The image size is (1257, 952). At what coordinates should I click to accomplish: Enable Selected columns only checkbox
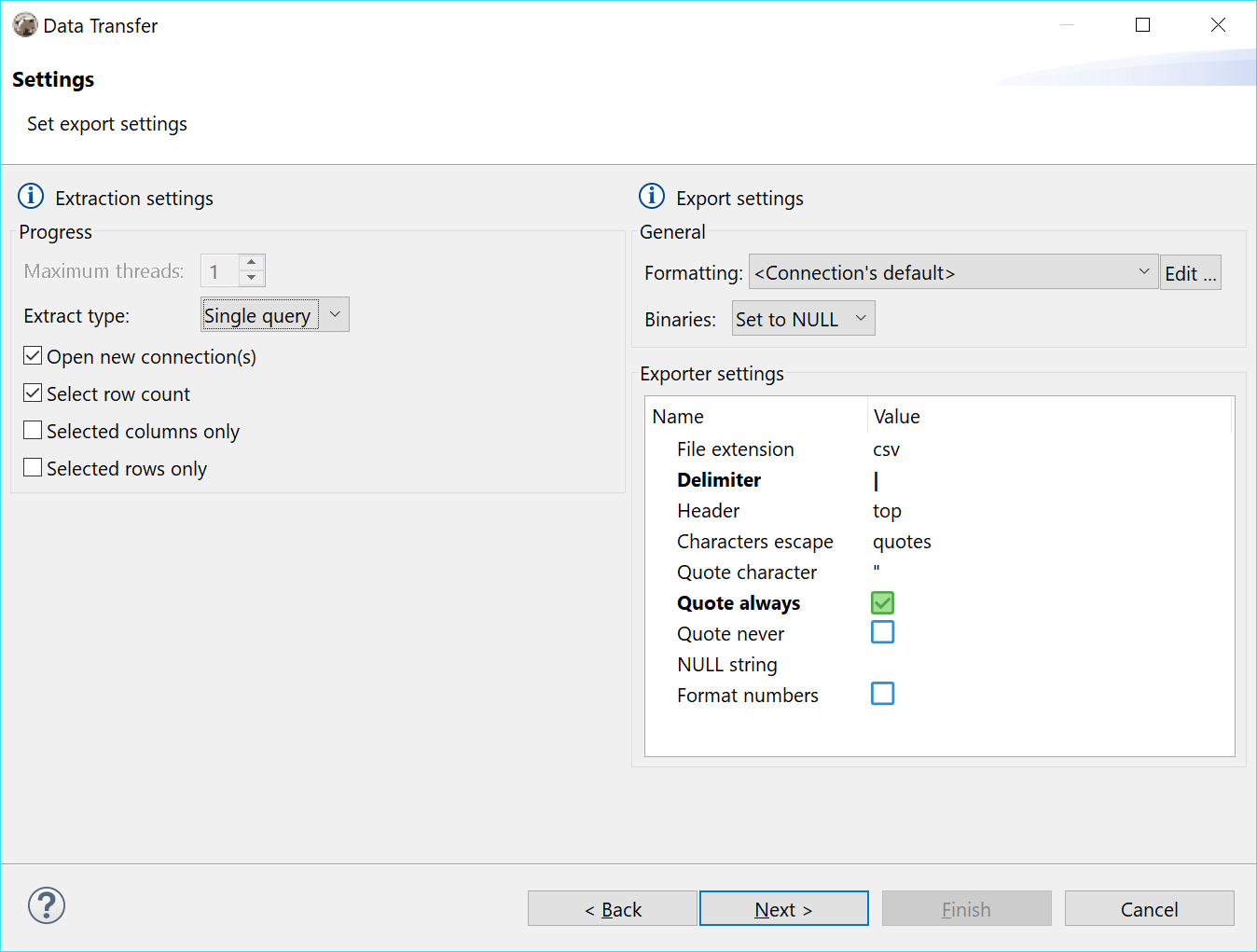point(33,430)
